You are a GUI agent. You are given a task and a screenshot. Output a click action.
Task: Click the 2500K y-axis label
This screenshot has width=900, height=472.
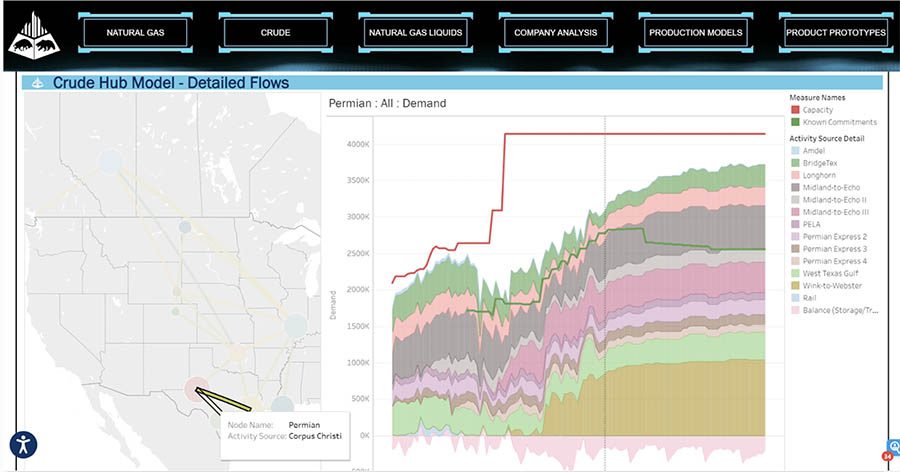pos(358,253)
